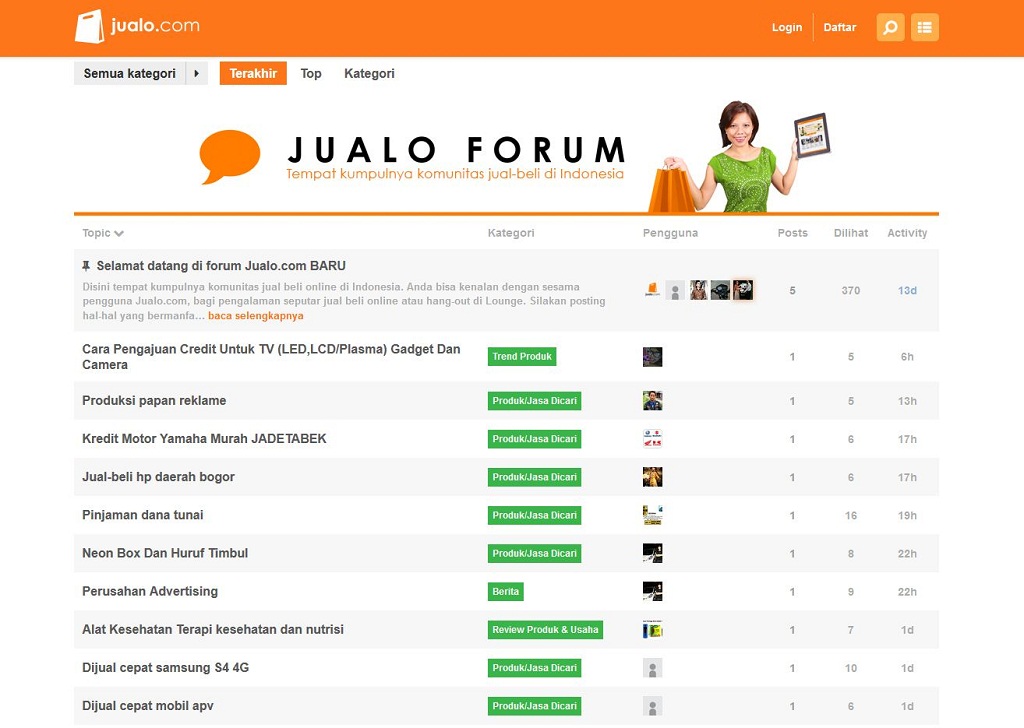Click the 13d activity time on welcome topic
Image resolution: width=1024 pixels, height=728 pixels.
click(907, 291)
